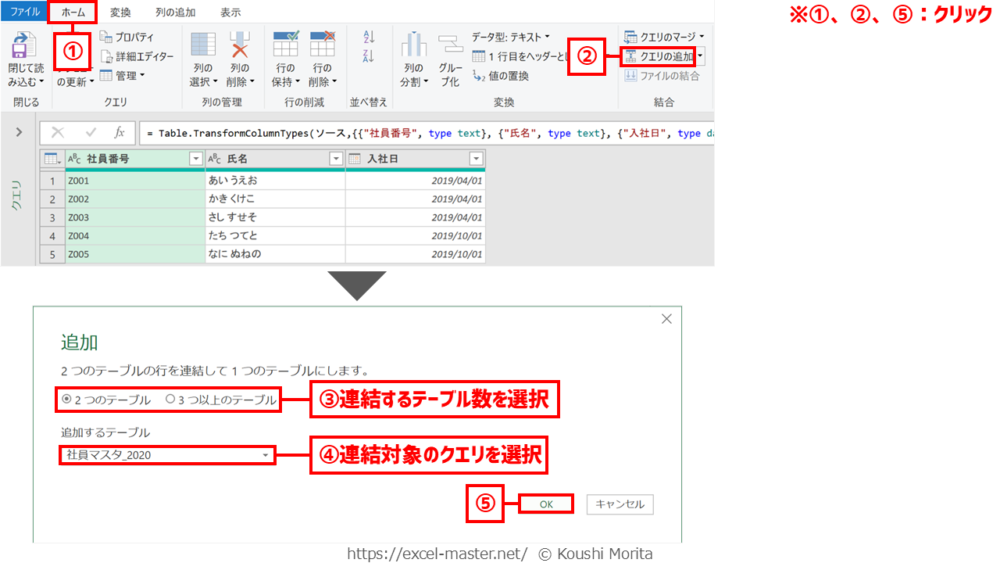Select the 2つのテーブル radio button
The image size is (1000, 563).
click(67, 400)
